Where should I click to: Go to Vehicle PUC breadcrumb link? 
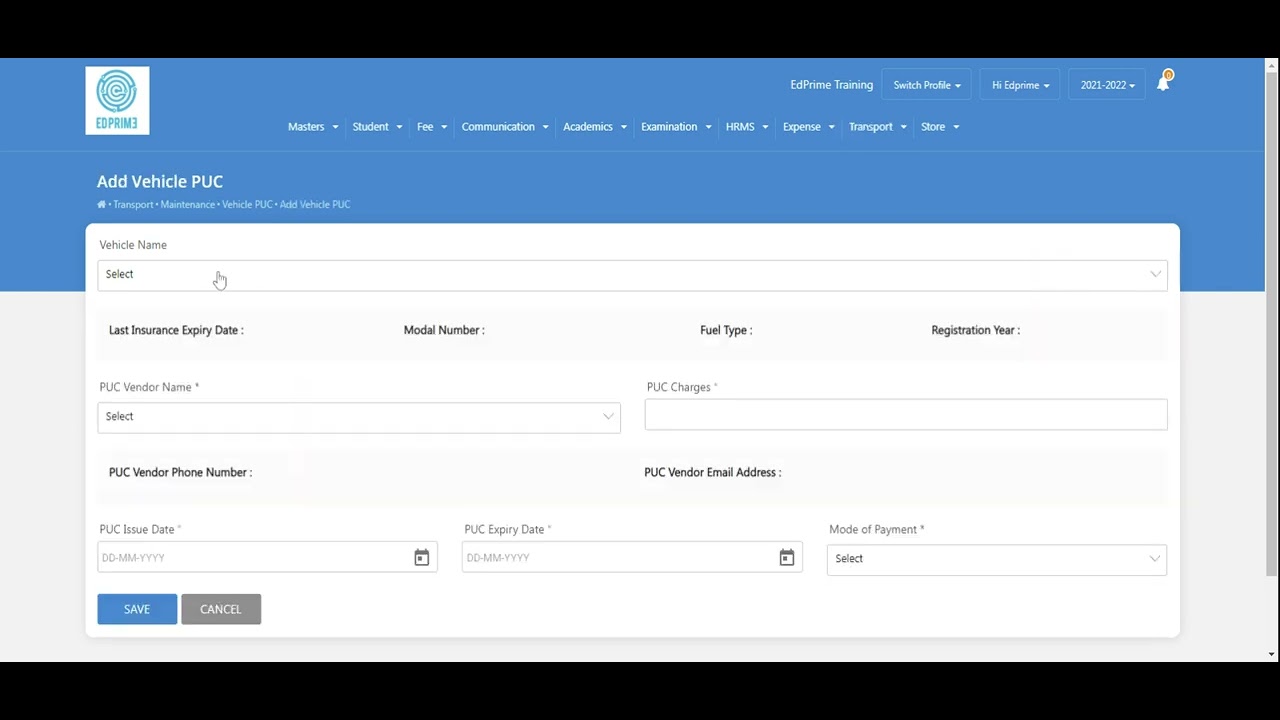tap(247, 204)
